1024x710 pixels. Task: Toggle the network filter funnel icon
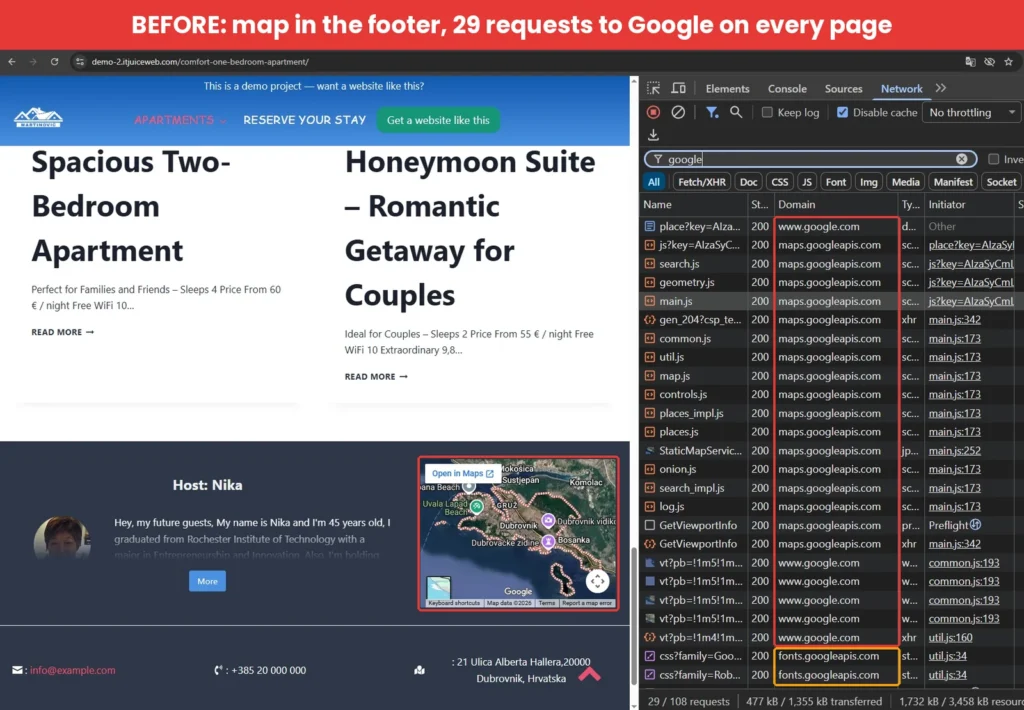(712, 112)
